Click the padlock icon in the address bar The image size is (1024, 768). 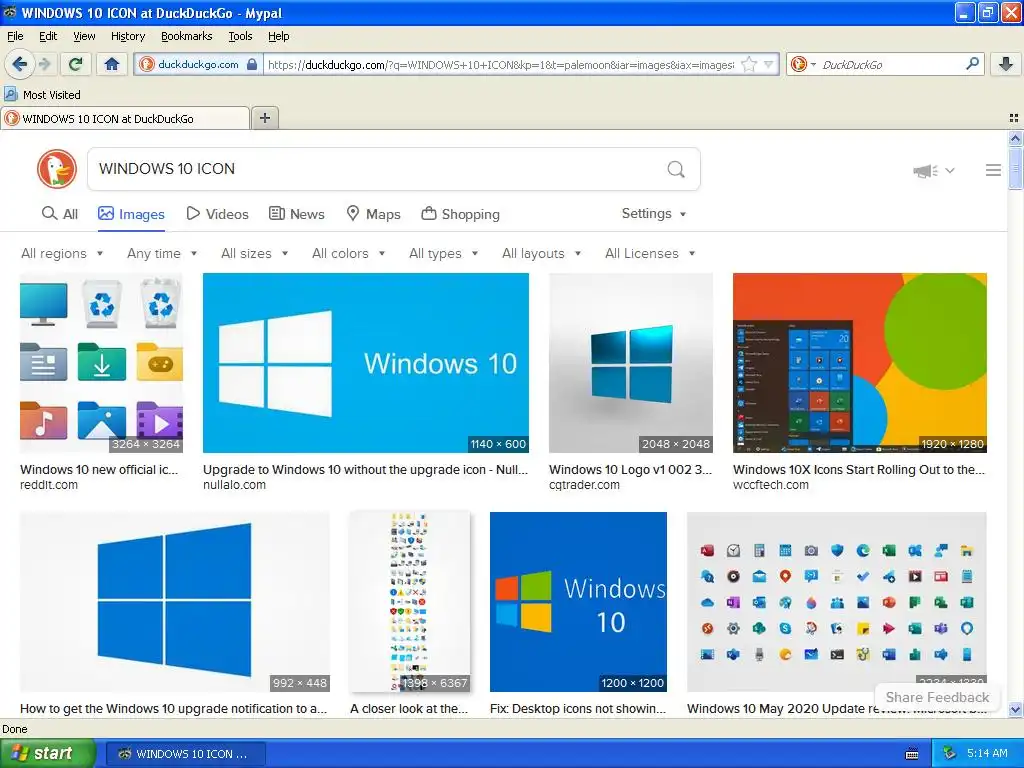coord(251,64)
